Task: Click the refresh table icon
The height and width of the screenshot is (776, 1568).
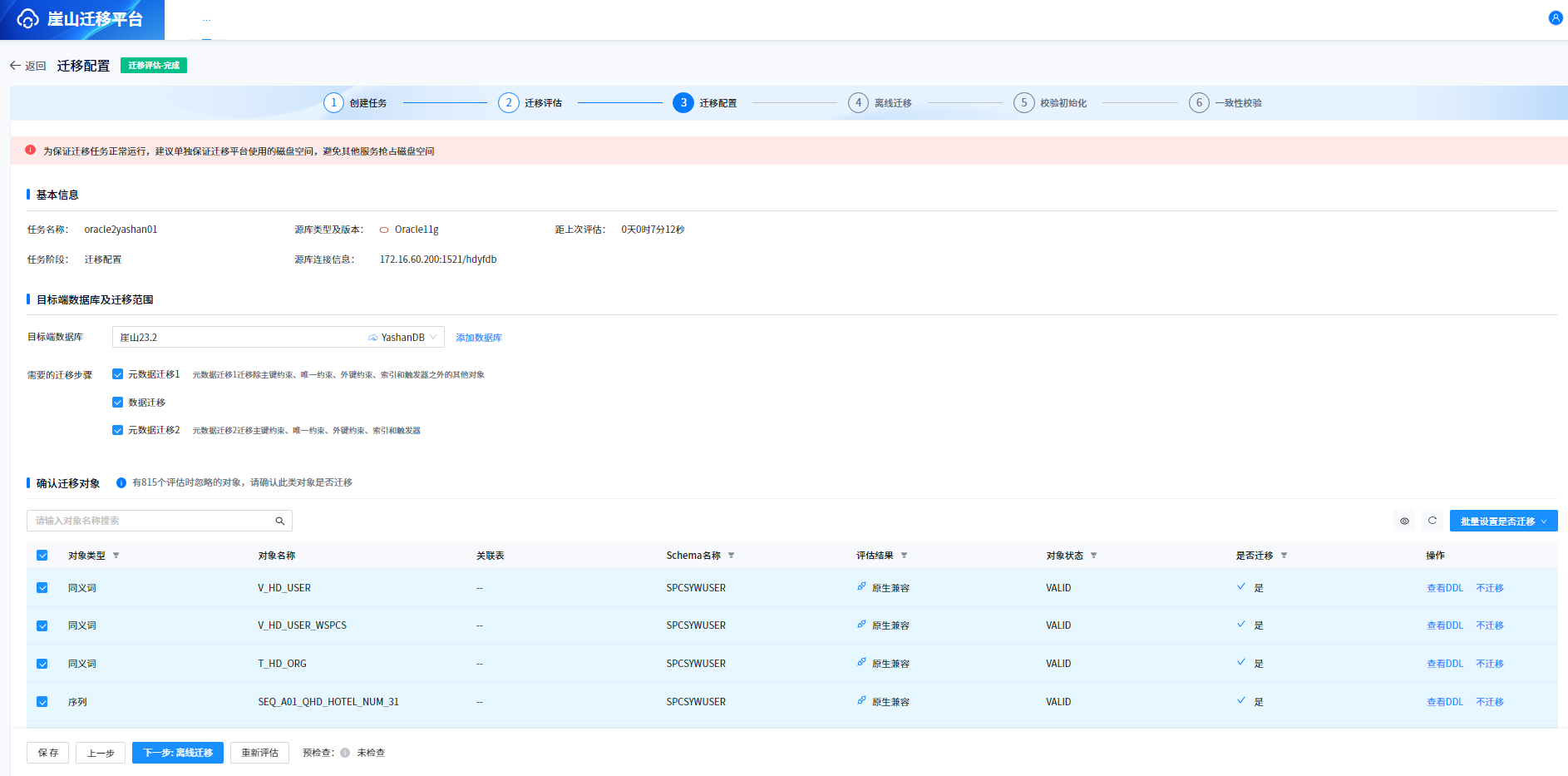Action: pyautogui.click(x=1432, y=521)
